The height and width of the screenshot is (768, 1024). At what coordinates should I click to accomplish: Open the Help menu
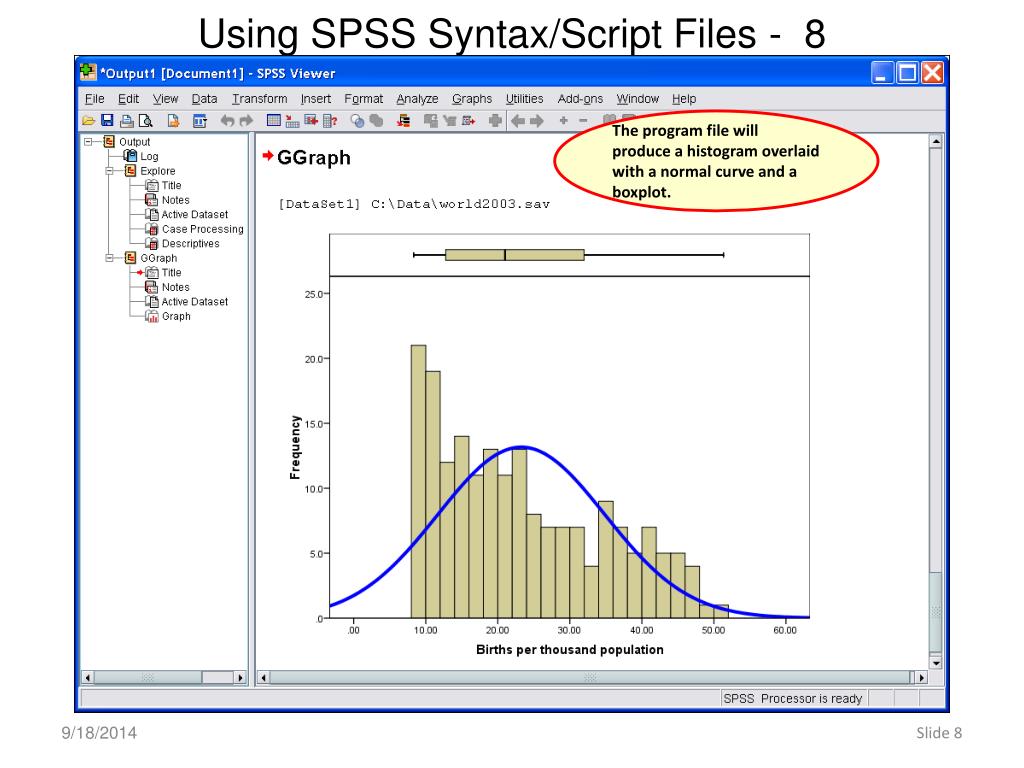click(x=684, y=99)
